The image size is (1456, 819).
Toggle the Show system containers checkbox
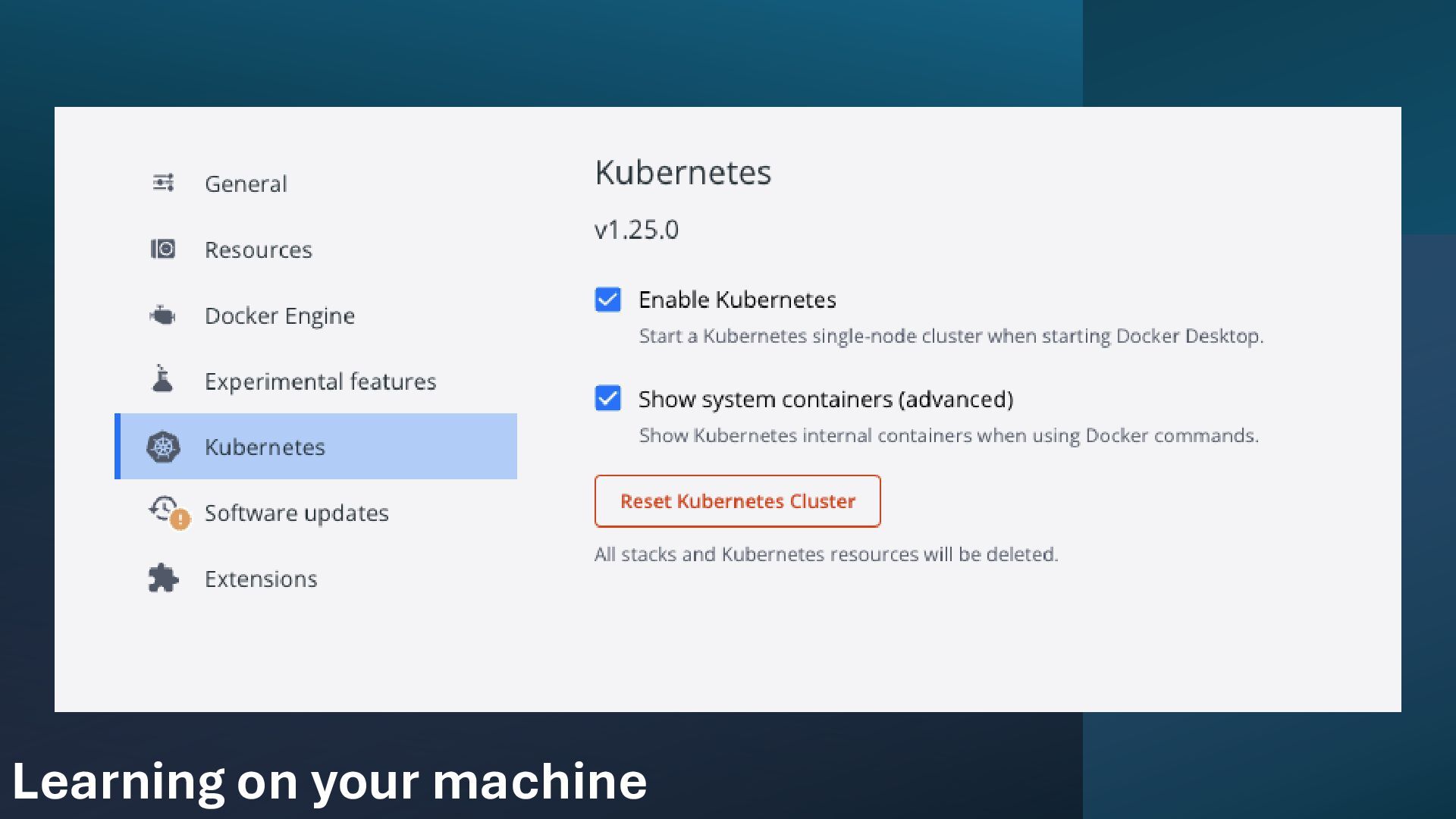coord(607,398)
